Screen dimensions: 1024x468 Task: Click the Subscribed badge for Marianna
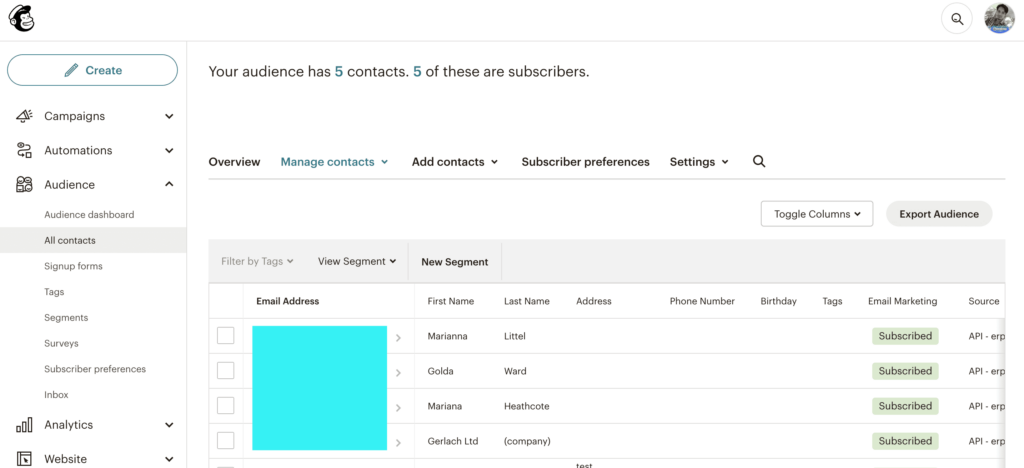tap(905, 336)
